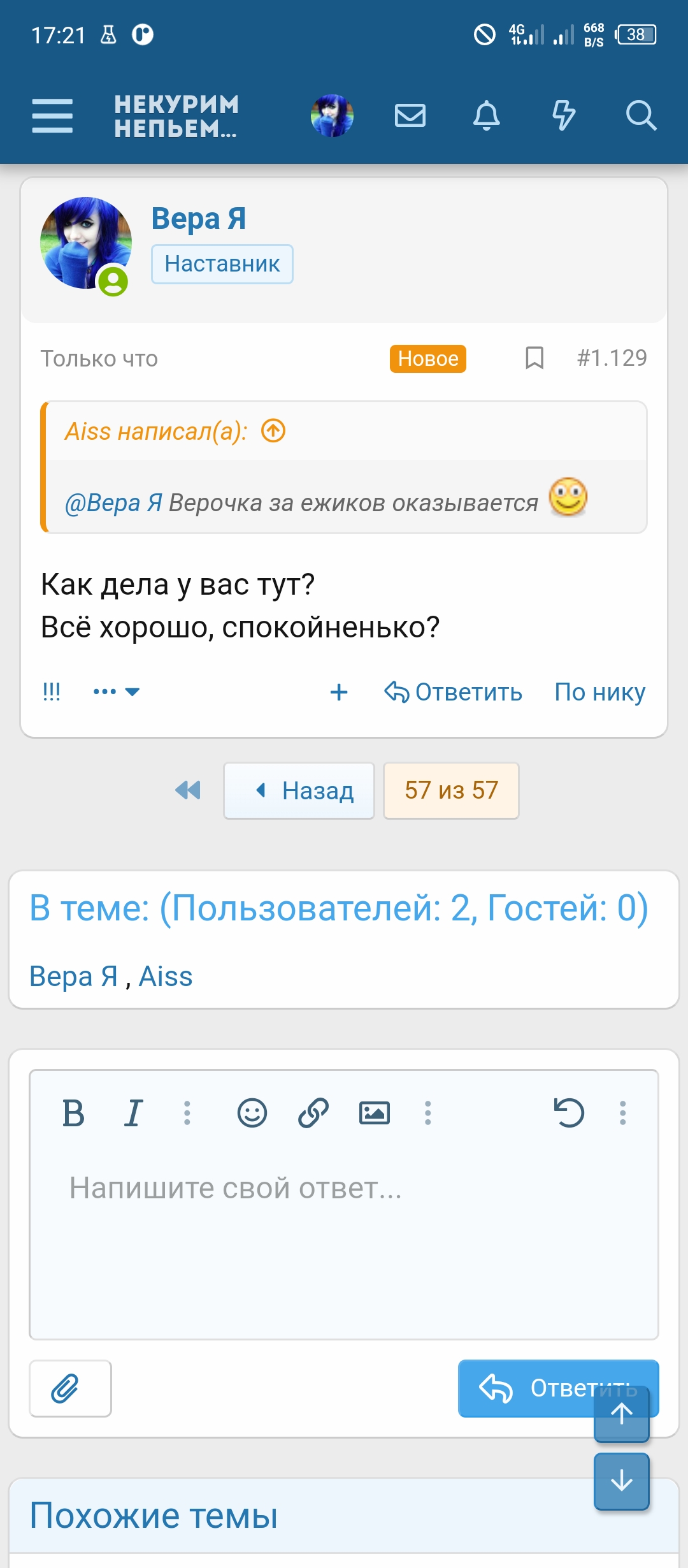Jump to first page double-arrow
688x1568 pixels.
pyautogui.click(x=188, y=790)
